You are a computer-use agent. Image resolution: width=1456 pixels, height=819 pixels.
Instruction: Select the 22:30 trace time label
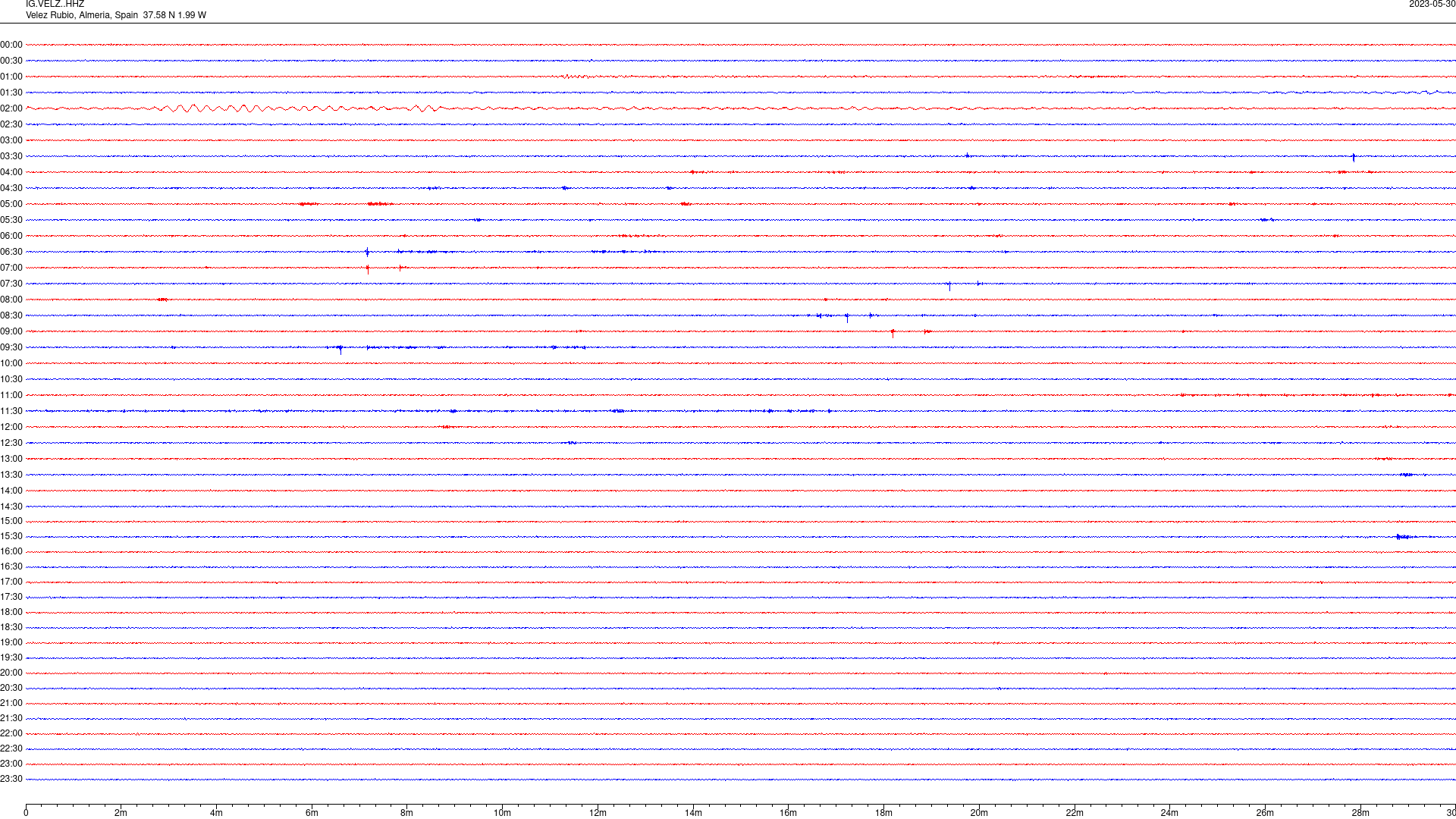pyautogui.click(x=11, y=748)
